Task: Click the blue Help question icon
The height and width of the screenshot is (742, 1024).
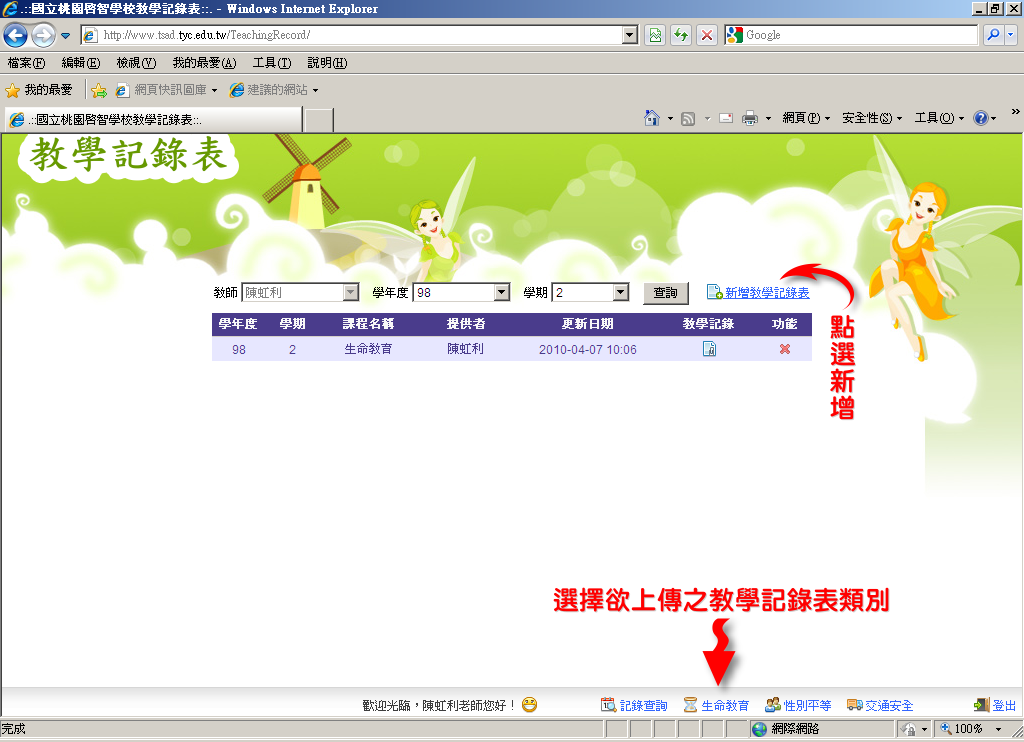Action: [x=981, y=118]
